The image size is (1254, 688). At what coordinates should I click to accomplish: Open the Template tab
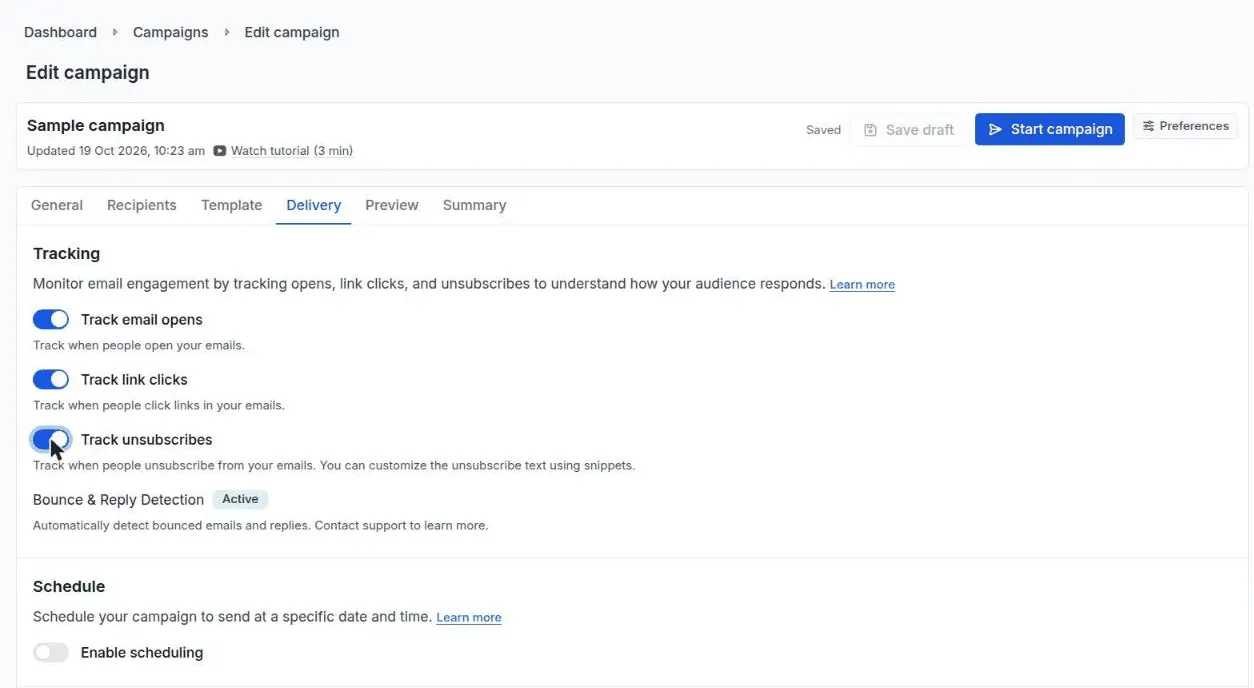231,205
